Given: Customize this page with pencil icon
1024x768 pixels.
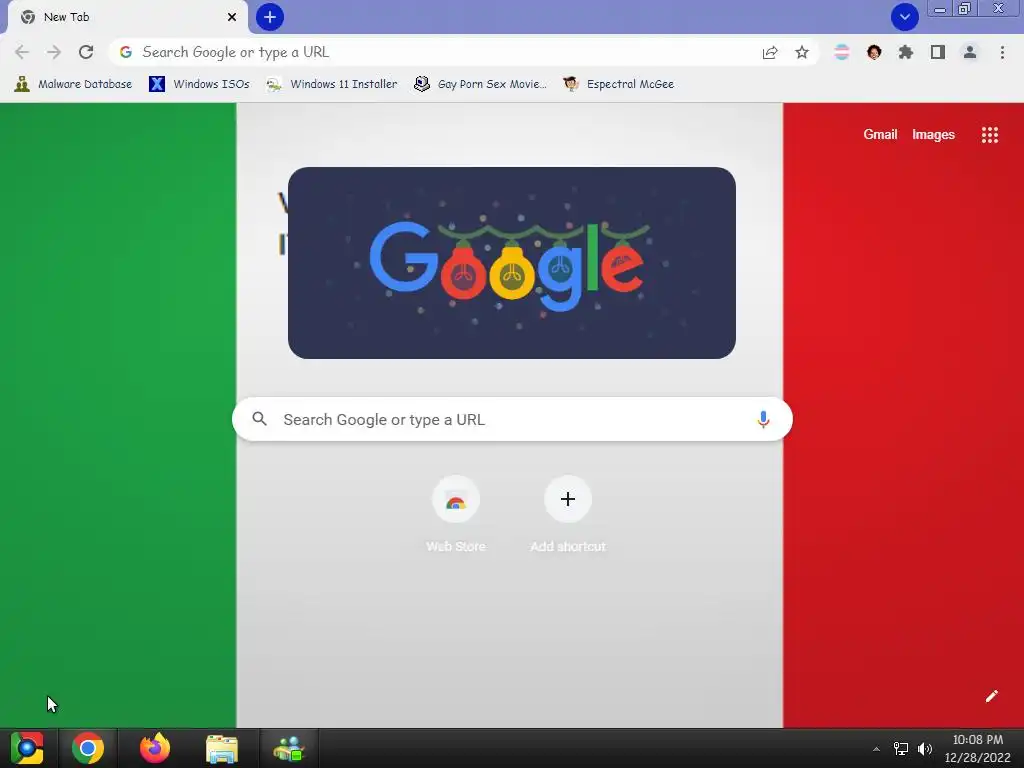Looking at the screenshot, I should (x=991, y=696).
